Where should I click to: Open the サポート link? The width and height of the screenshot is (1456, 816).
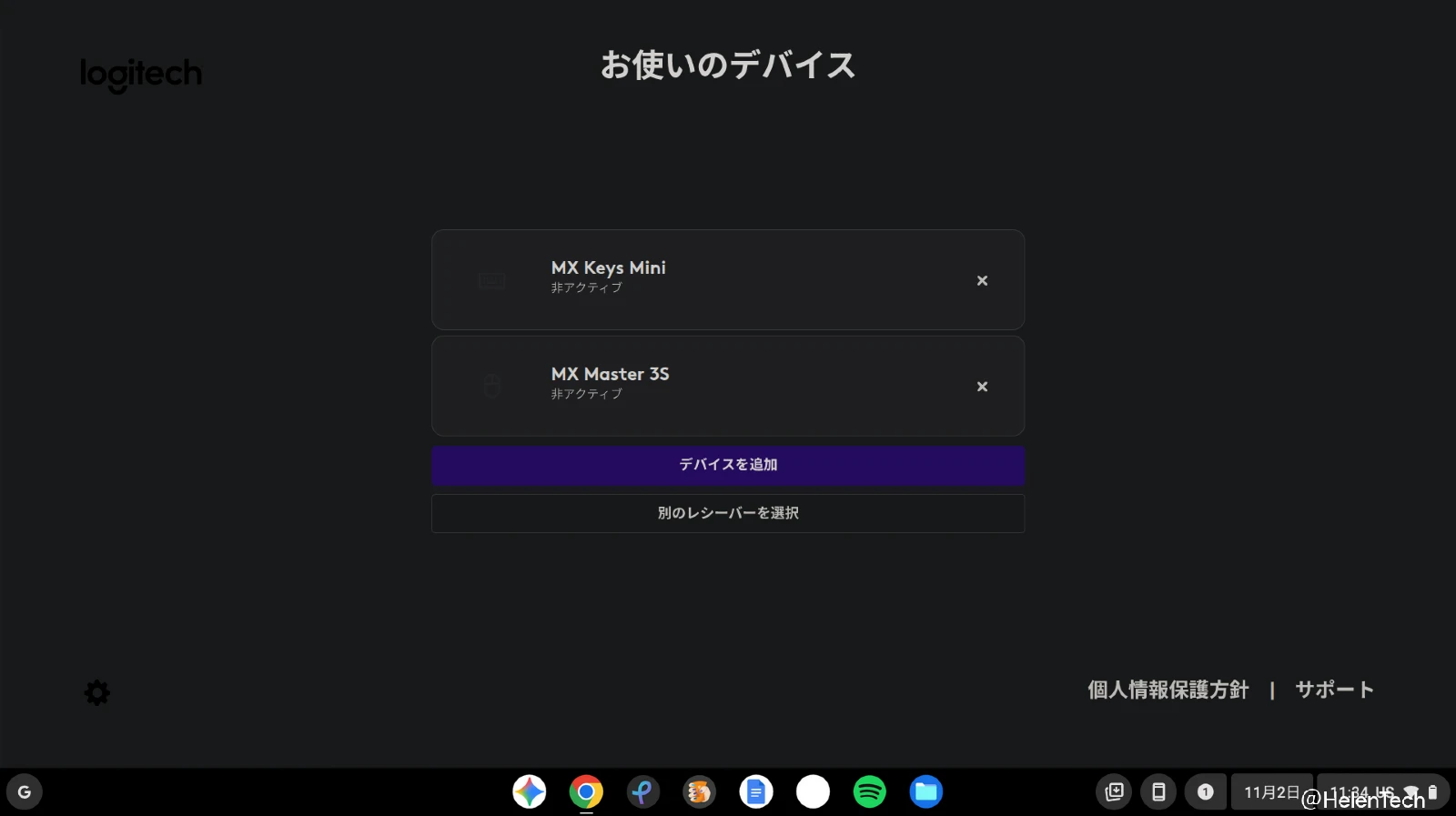pyautogui.click(x=1334, y=690)
